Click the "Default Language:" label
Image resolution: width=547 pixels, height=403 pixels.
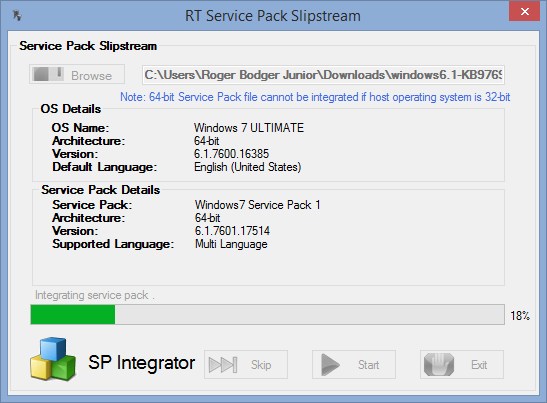point(105,167)
